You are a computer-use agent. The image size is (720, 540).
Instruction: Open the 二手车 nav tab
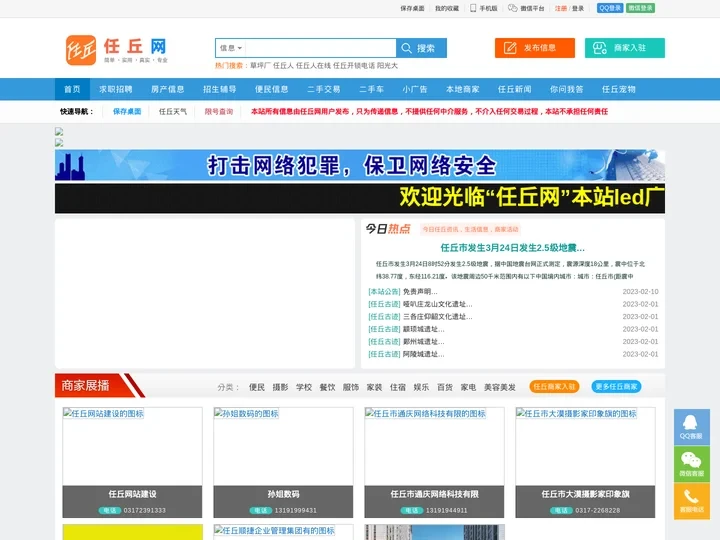point(371,89)
